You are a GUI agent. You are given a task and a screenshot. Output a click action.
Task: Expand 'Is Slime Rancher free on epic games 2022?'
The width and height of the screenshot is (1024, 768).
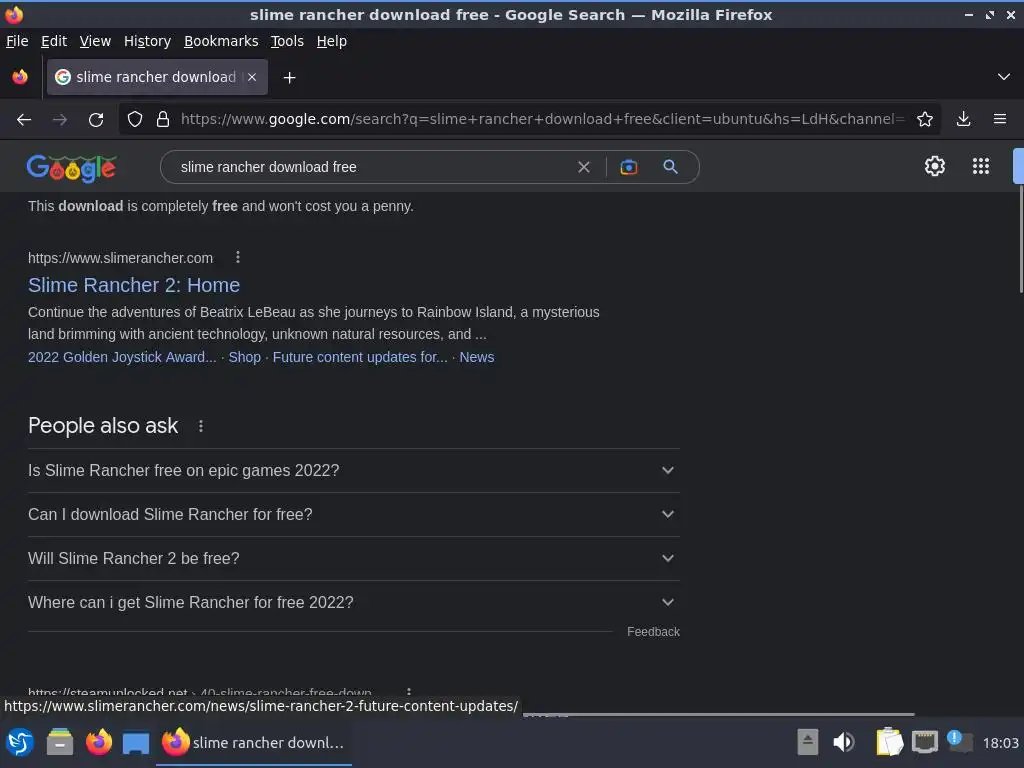(x=353, y=471)
